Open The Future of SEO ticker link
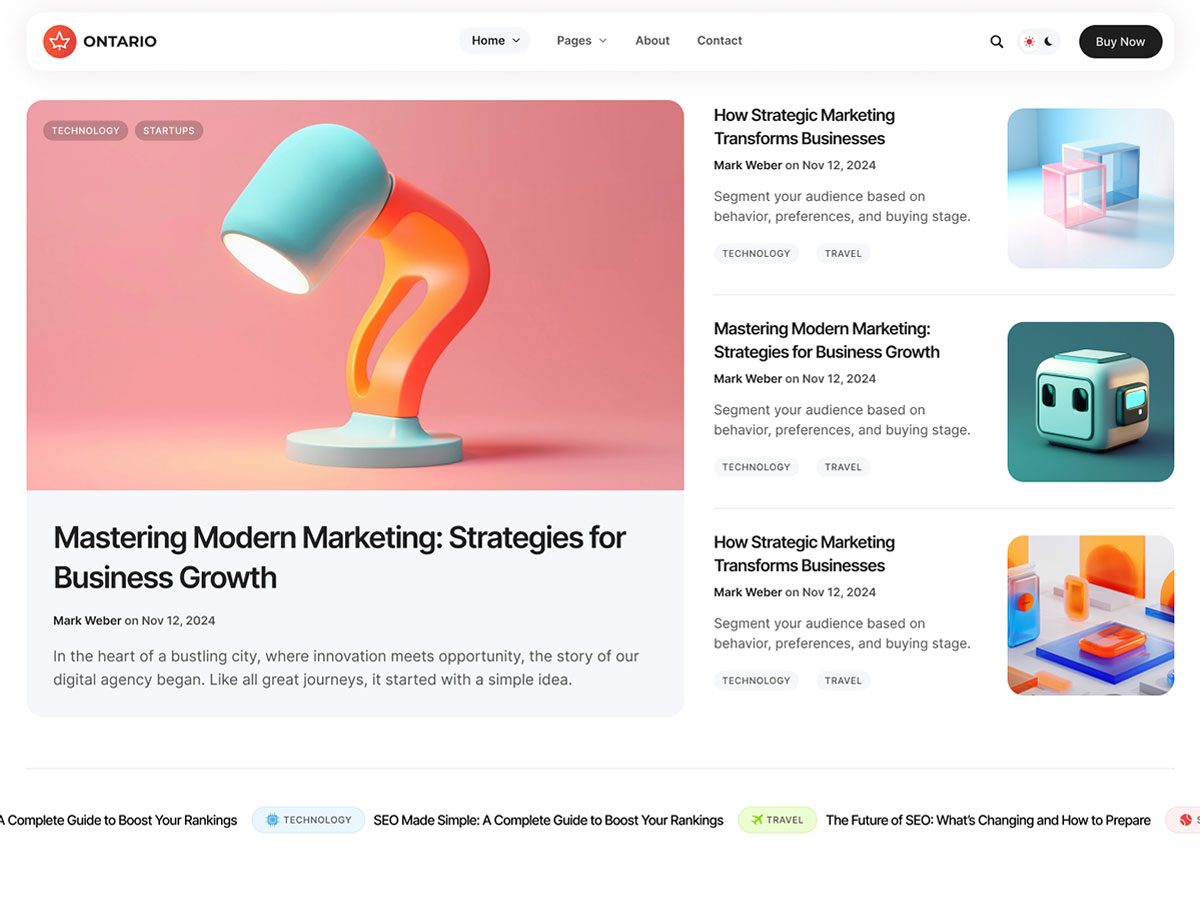1200x900 pixels. (988, 820)
